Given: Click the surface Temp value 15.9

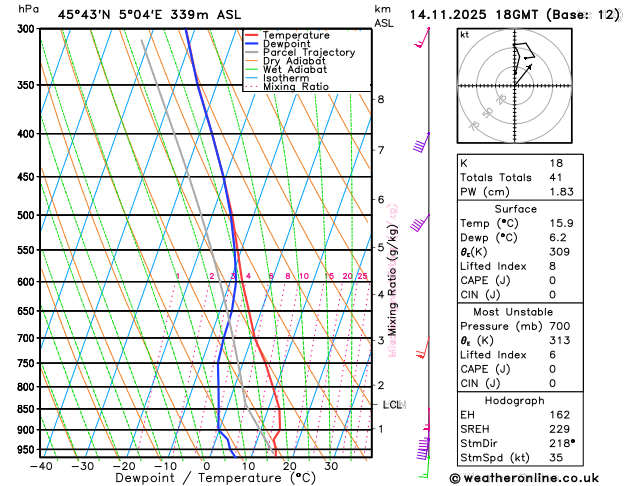Looking at the screenshot, I should (x=561, y=223).
